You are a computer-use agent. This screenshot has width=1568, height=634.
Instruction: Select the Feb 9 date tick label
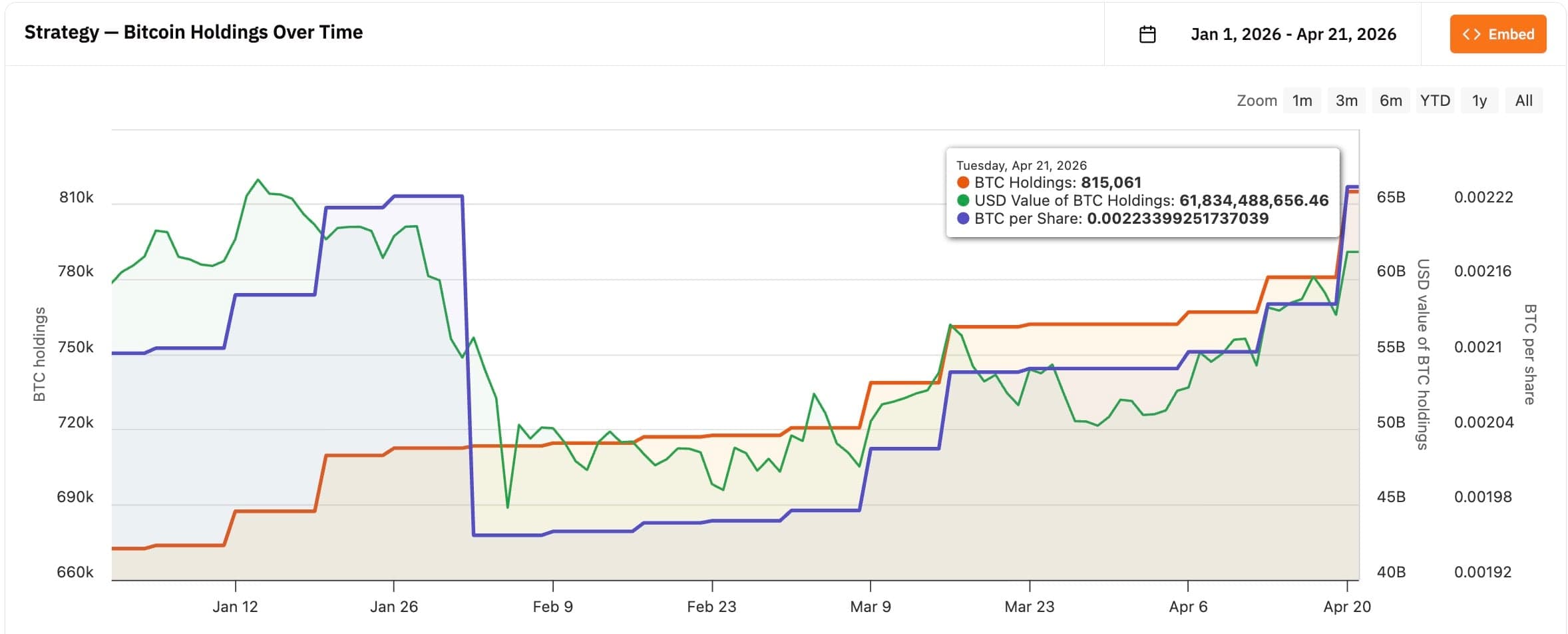(x=552, y=607)
